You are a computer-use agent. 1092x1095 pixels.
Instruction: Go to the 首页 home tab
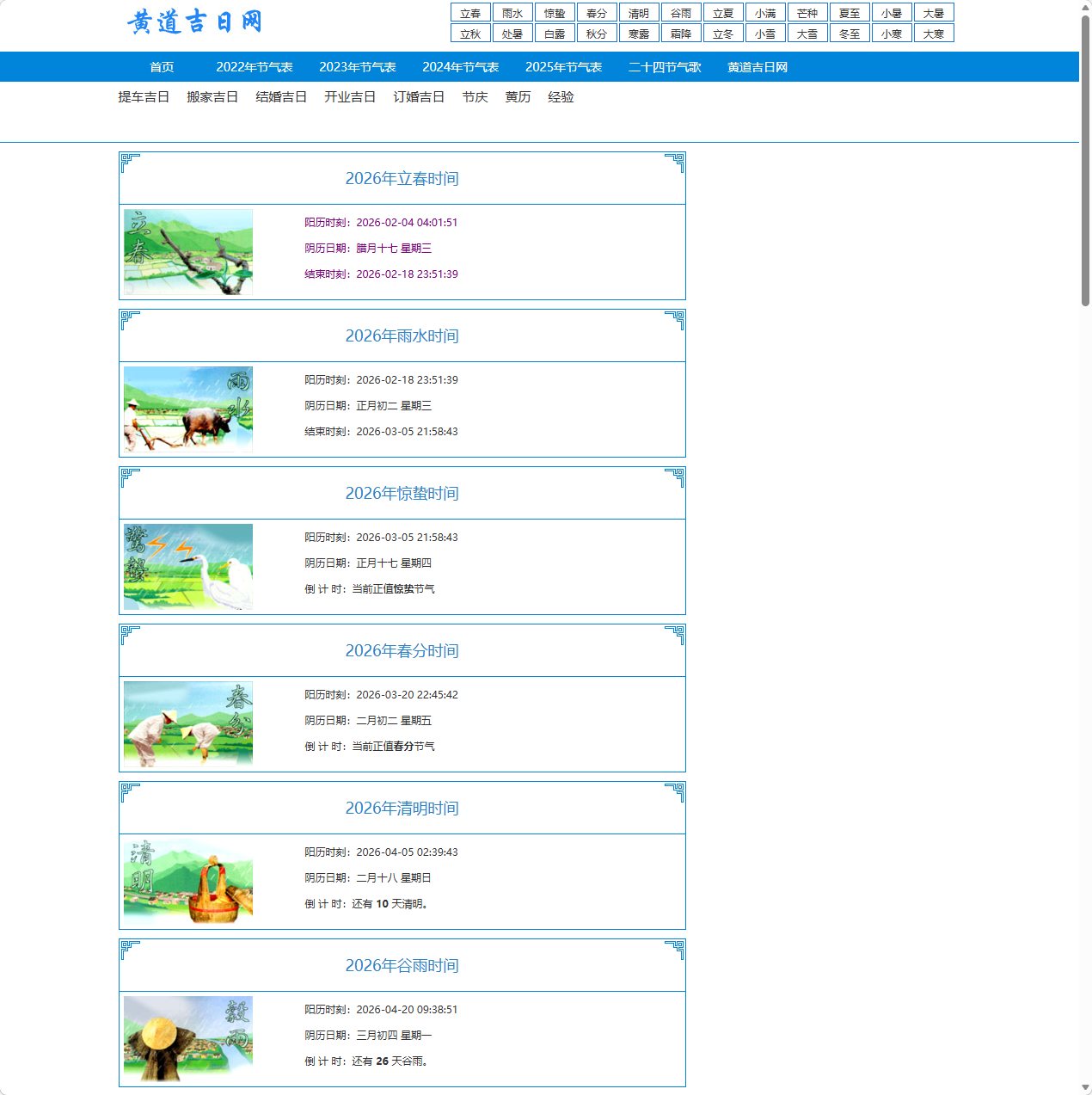coord(162,67)
